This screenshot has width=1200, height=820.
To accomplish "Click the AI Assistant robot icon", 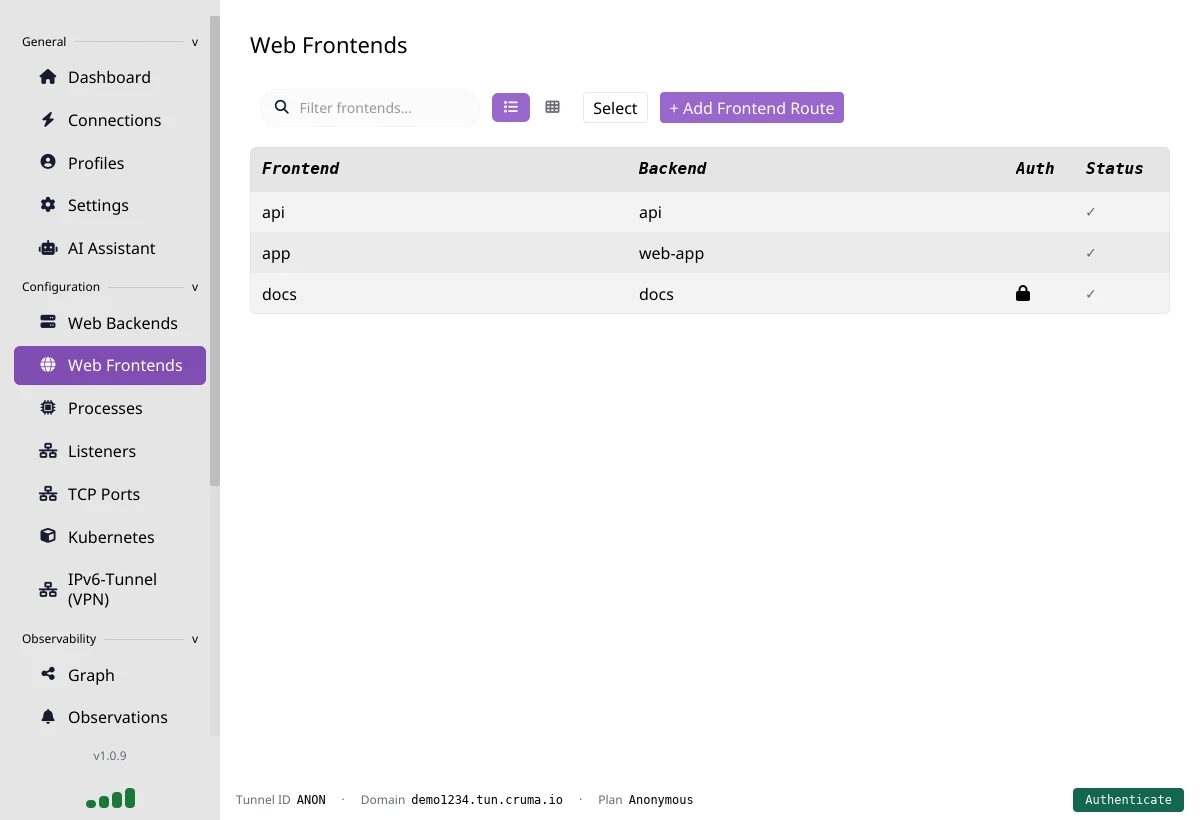I will pyautogui.click(x=48, y=248).
